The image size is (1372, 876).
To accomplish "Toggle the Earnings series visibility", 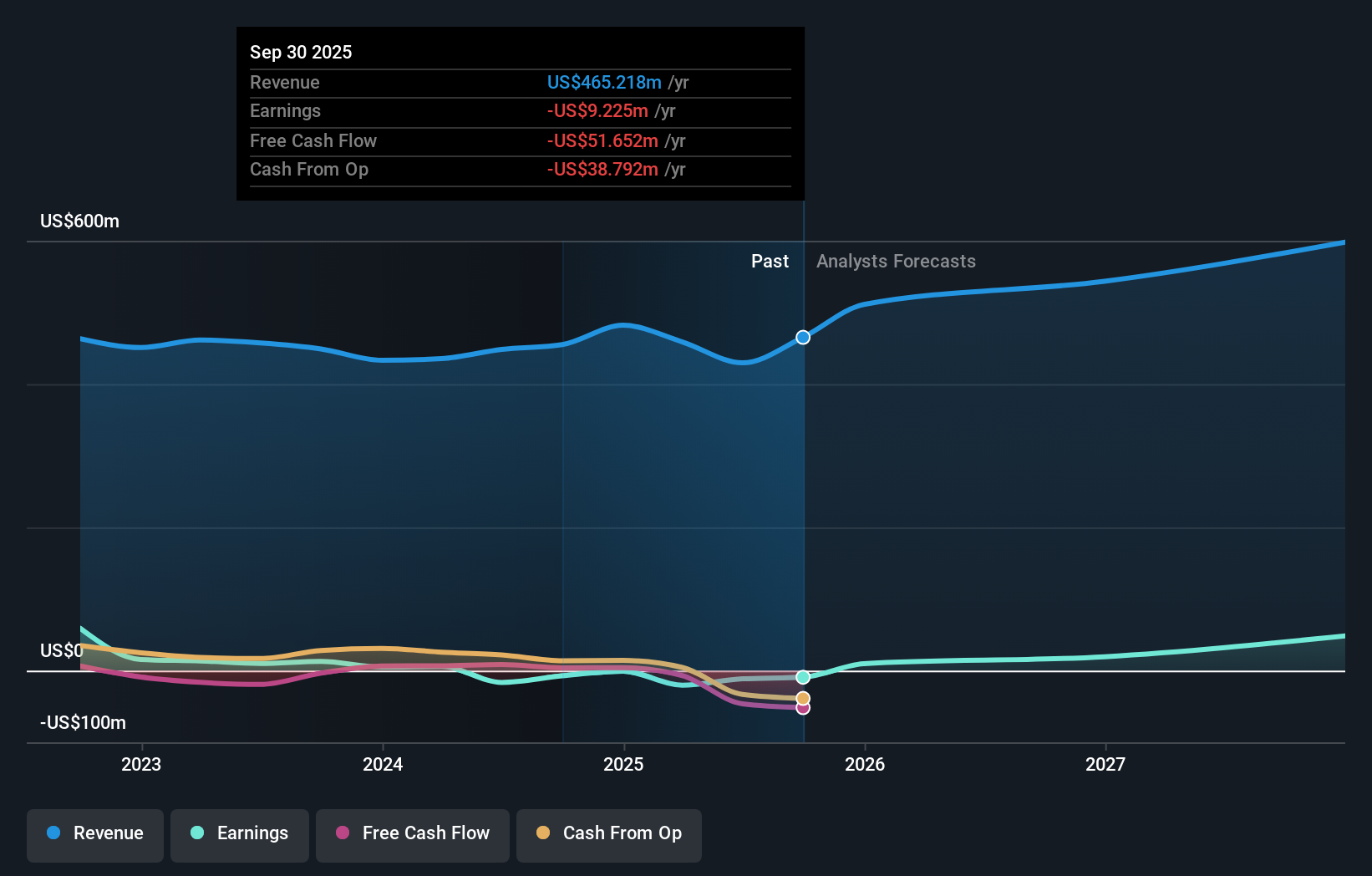I will pyautogui.click(x=239, y=833).
